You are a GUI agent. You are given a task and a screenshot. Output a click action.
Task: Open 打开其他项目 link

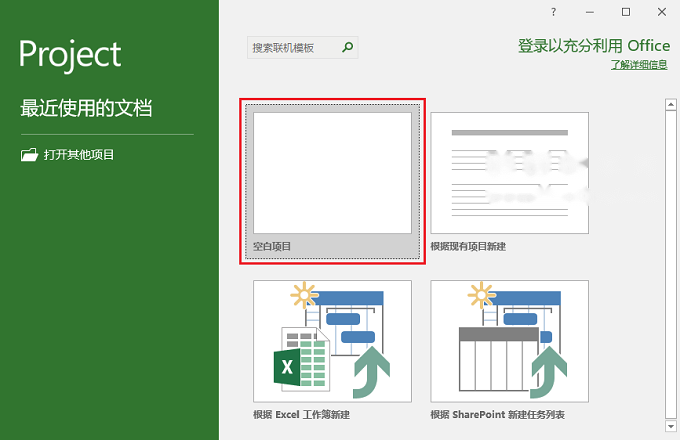tap(78, 155)
